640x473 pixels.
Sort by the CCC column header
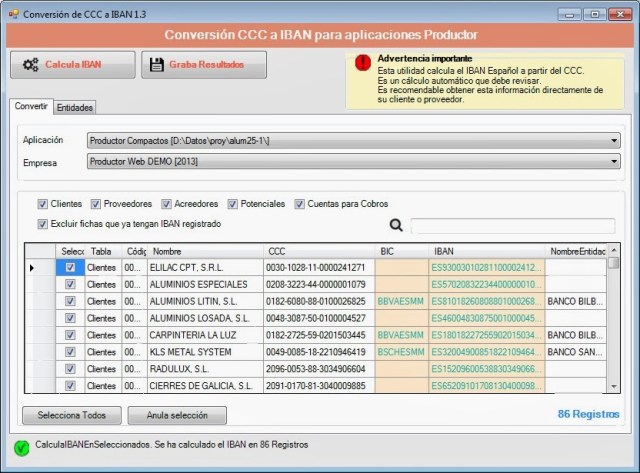coord(318,251)
